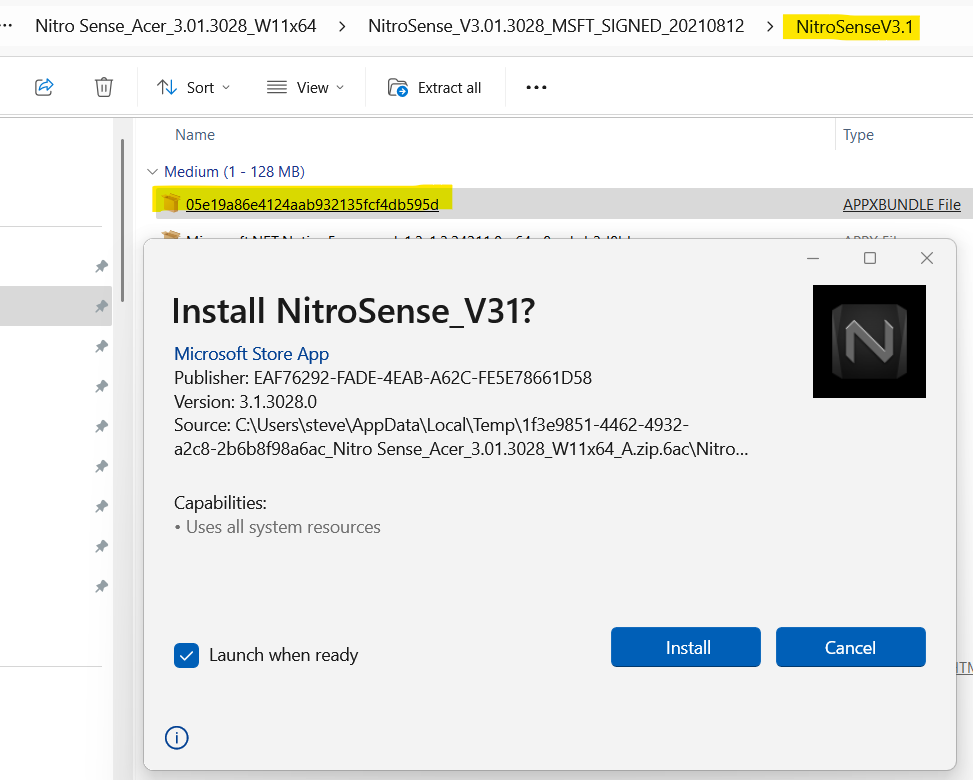The height and width of the screenshot is (780, 973).
Task: Click the Name column header
Action: click(x=195, y=135)
